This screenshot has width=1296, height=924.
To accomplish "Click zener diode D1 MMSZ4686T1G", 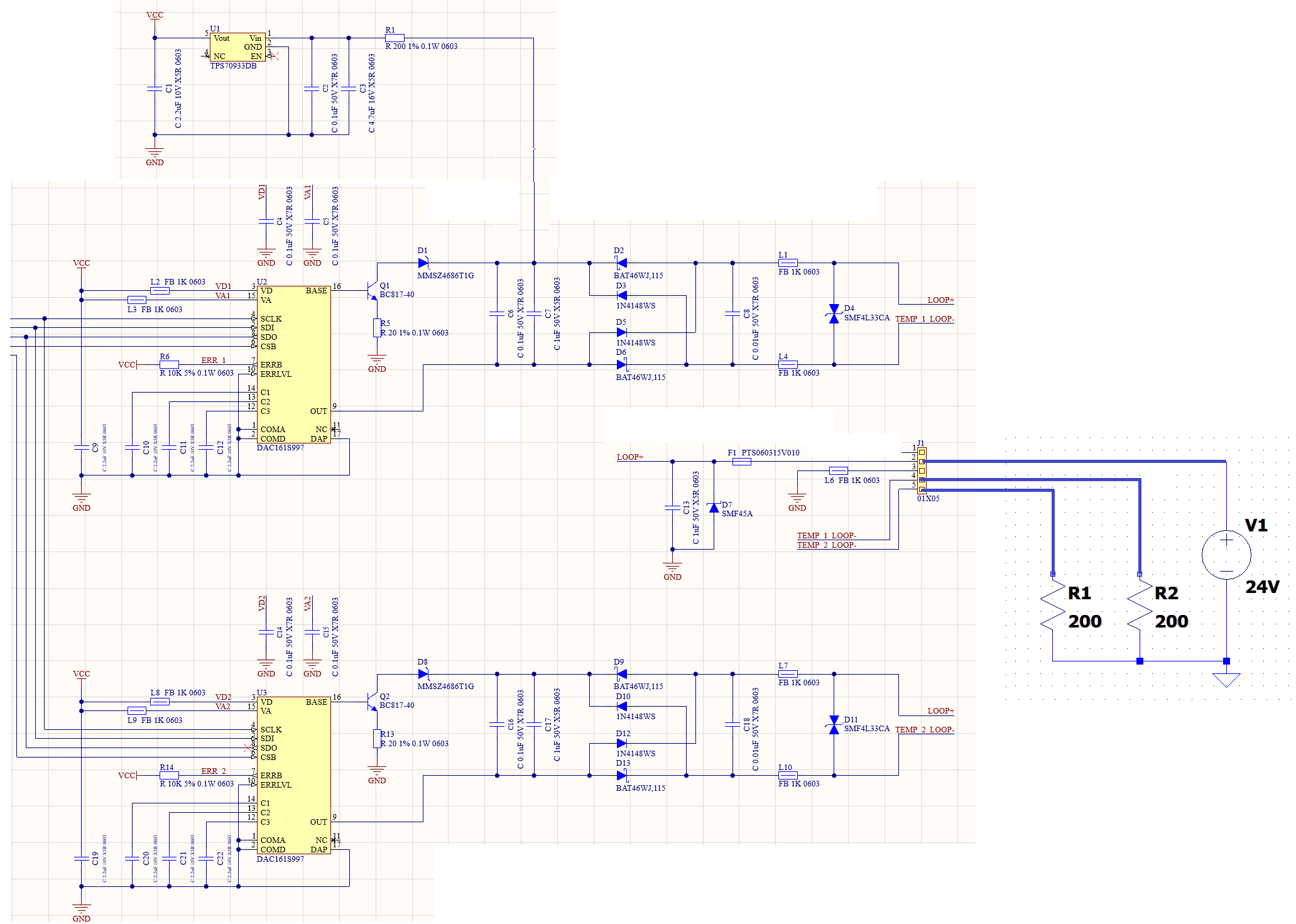I will [x=423, y=263].
